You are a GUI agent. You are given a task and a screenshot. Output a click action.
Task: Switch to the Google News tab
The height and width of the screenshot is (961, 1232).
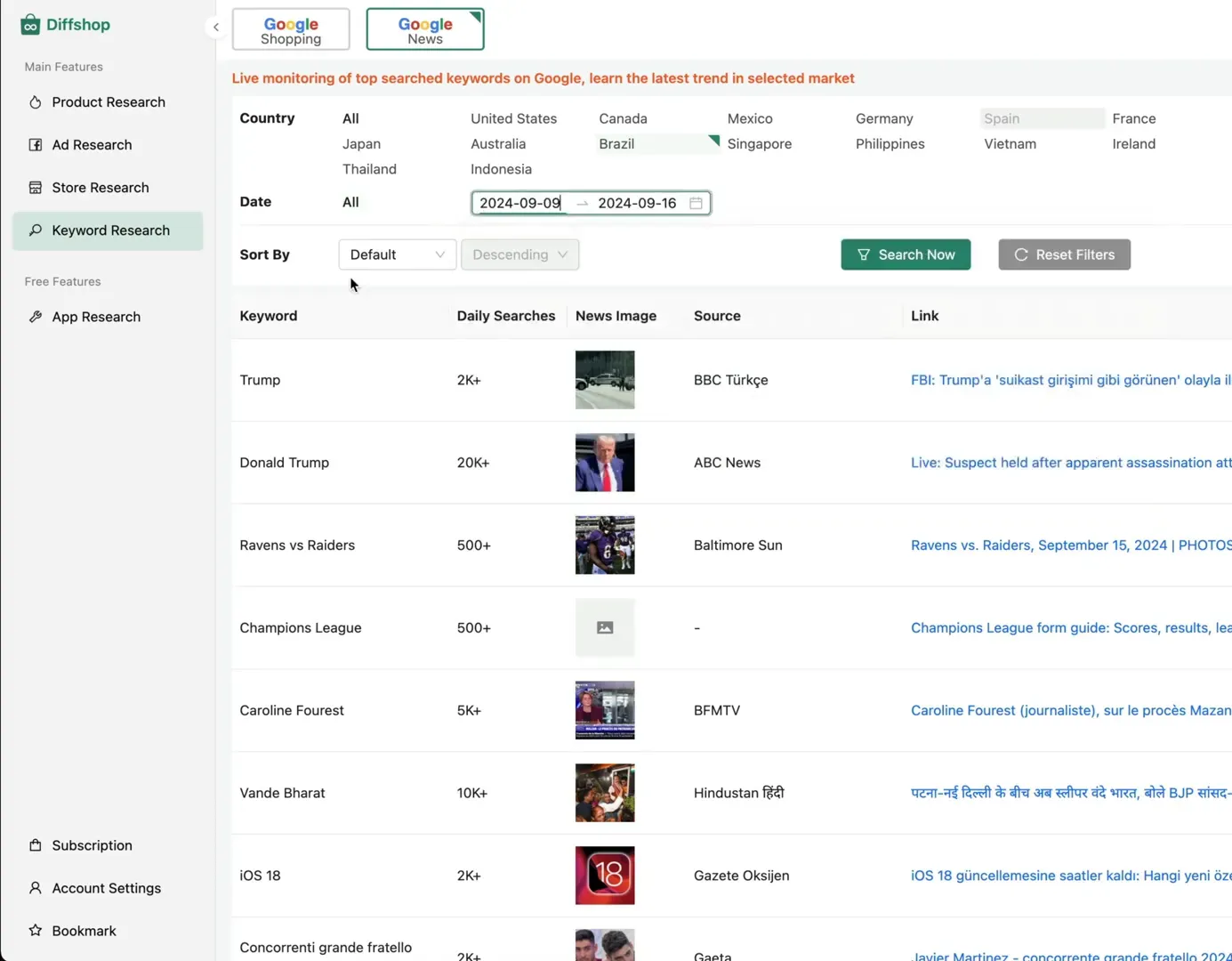click(x=425, y=29)
